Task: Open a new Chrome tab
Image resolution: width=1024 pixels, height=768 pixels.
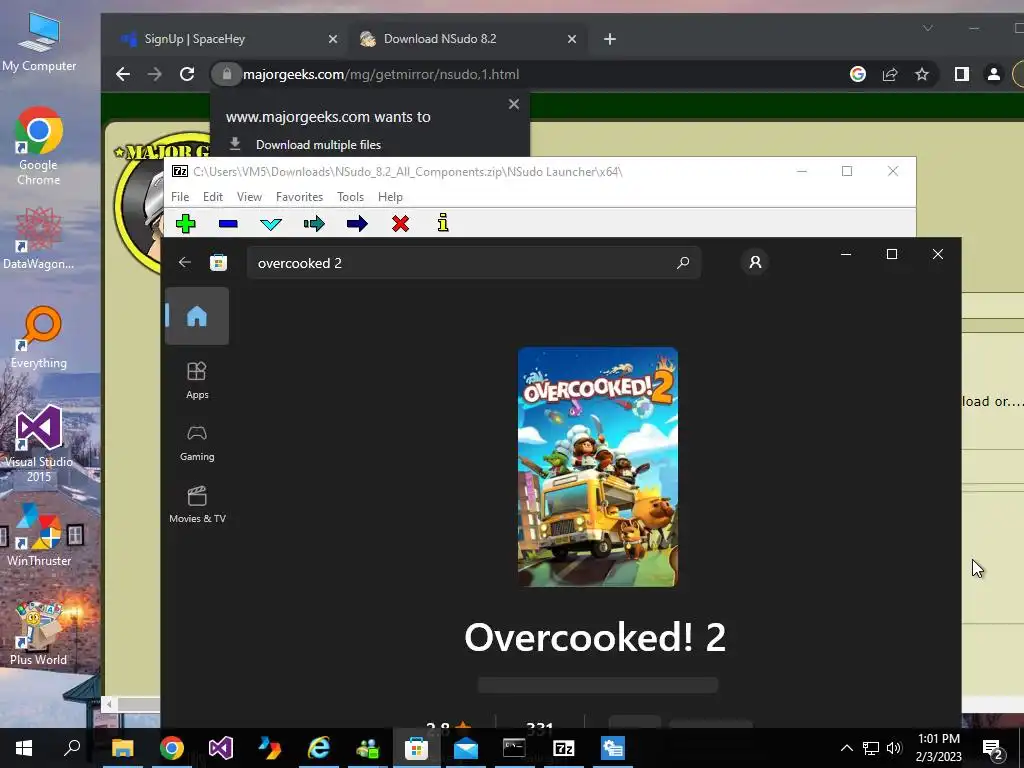Action: coord(609,39)
